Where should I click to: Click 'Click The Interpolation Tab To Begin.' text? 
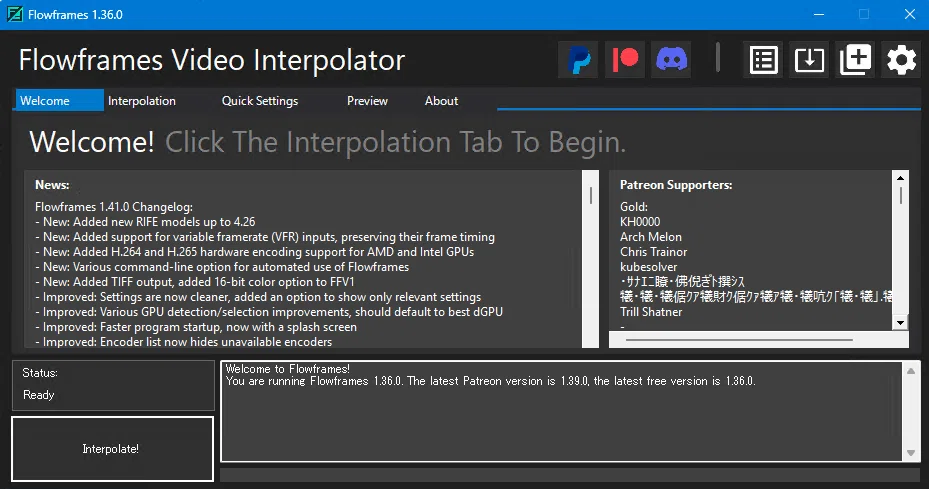395,142
